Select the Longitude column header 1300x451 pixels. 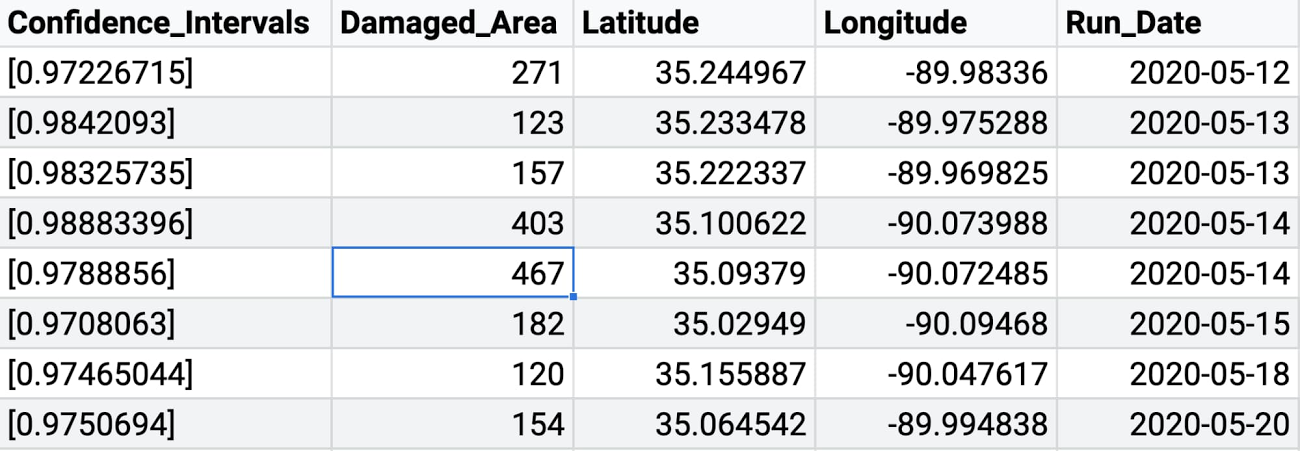[x=936, y=23]
